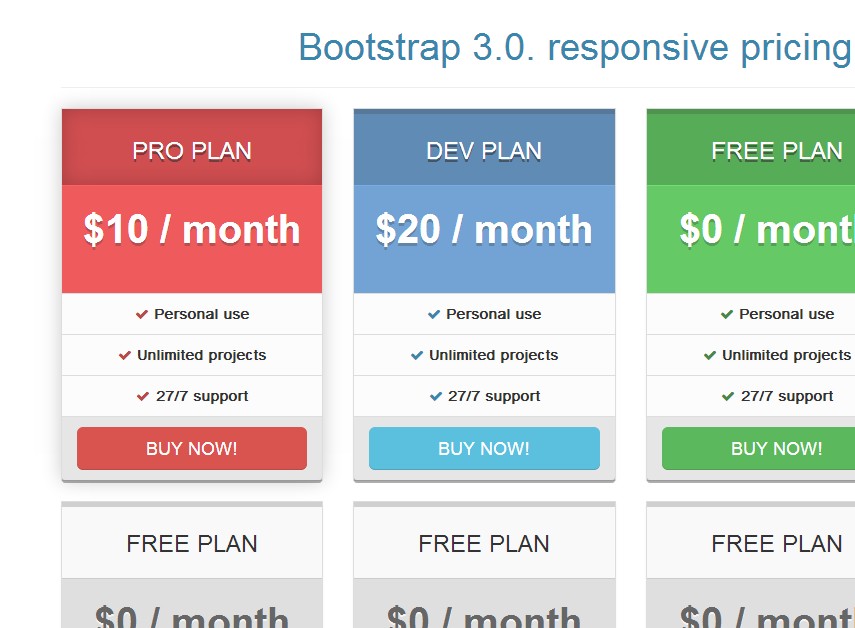Select gray FREE PLAN header below Pro Plan
The height and width of the screenshot is (628, 855).
192,544
